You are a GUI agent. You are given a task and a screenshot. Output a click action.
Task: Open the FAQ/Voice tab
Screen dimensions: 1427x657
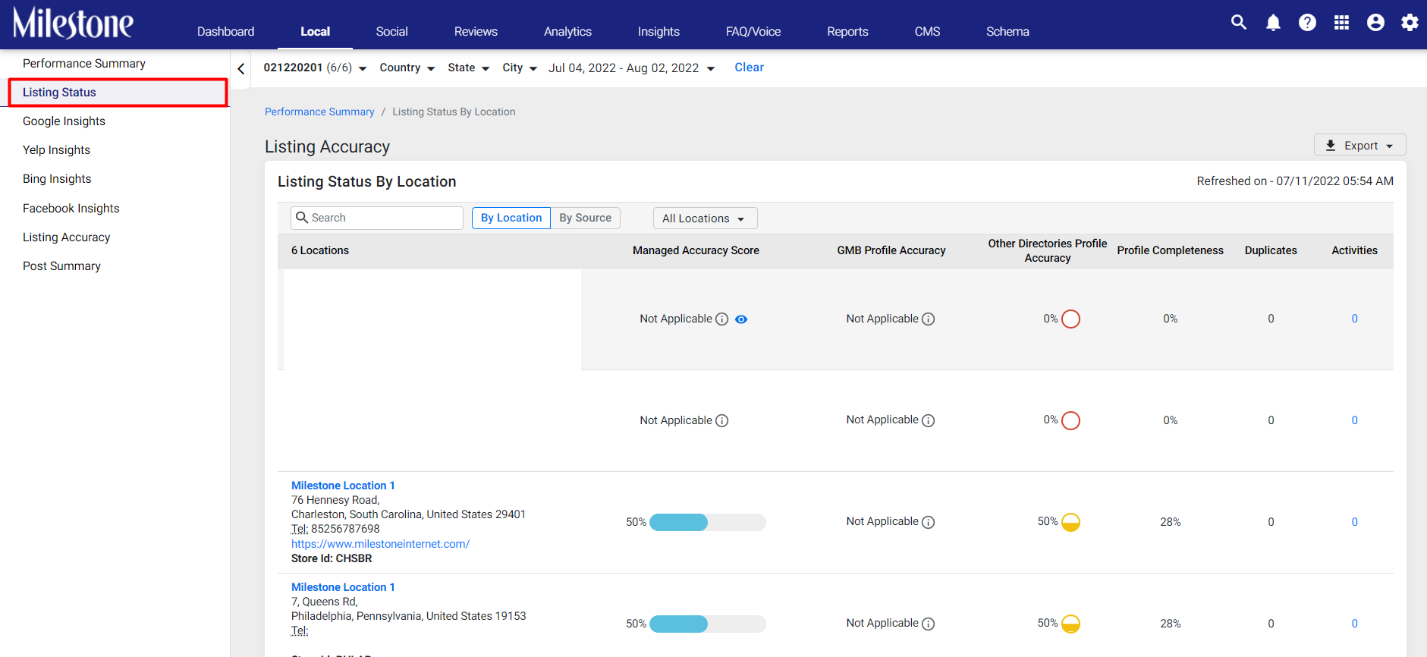tap(753, 32)
